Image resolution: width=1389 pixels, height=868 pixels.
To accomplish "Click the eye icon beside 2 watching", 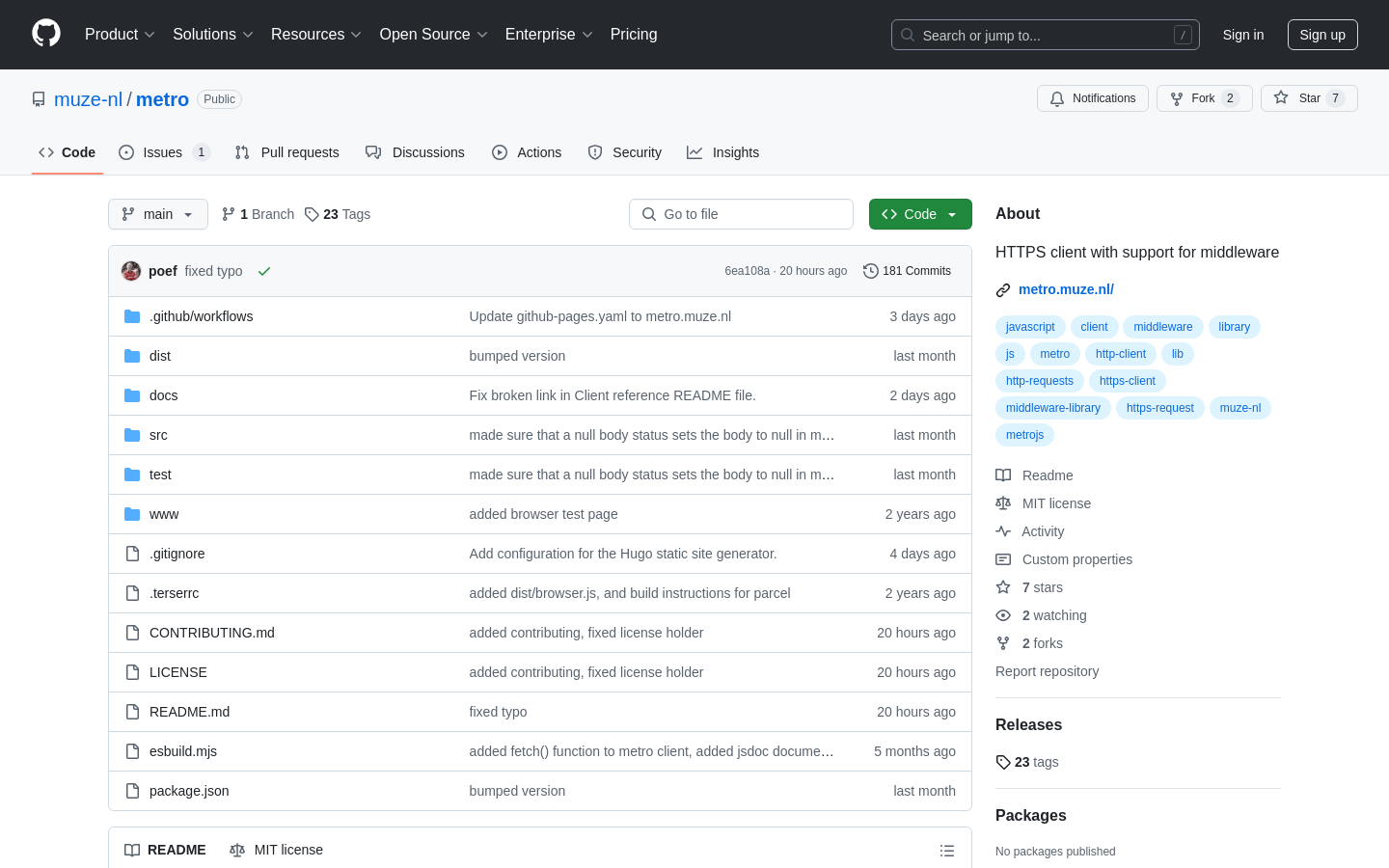I will click(x=1003, y=615).
